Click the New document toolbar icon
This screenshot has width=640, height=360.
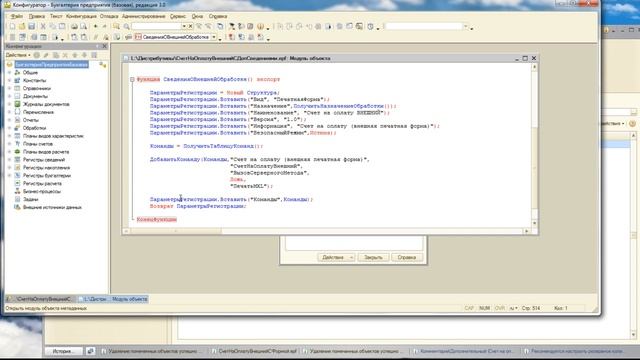[12, 27]
